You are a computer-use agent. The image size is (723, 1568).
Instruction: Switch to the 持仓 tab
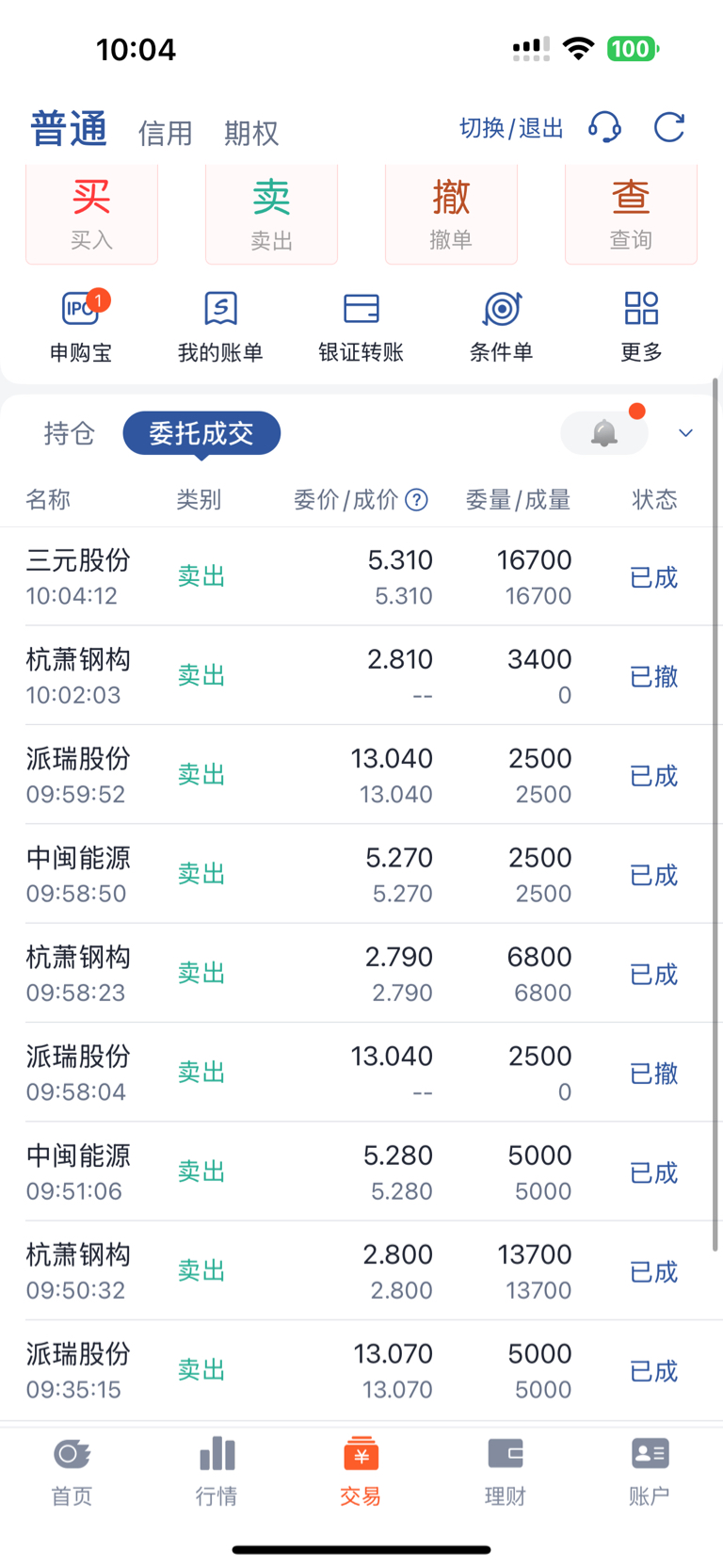(x=70, y=433)
